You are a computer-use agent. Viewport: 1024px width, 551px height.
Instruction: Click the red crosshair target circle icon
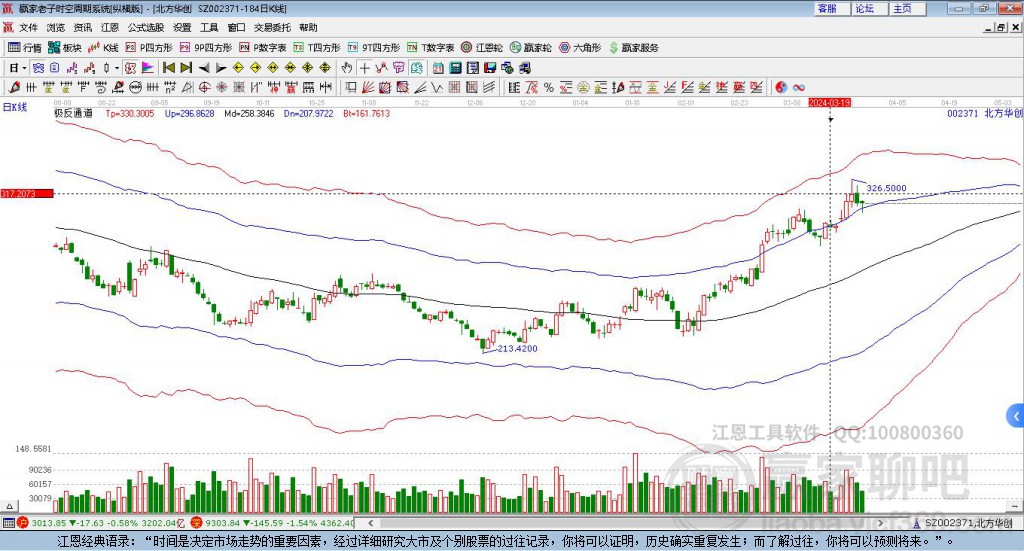(204, 87)
